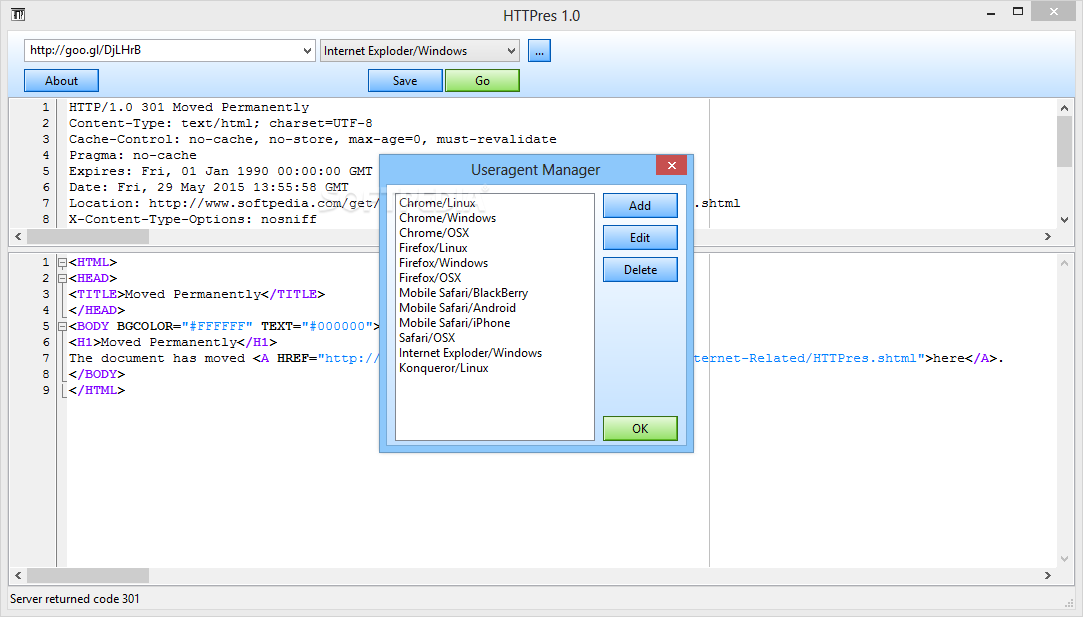Click Delete in Useragent Manager
The height and width of the screenshot is (617, 1083).
coord(640,270)
